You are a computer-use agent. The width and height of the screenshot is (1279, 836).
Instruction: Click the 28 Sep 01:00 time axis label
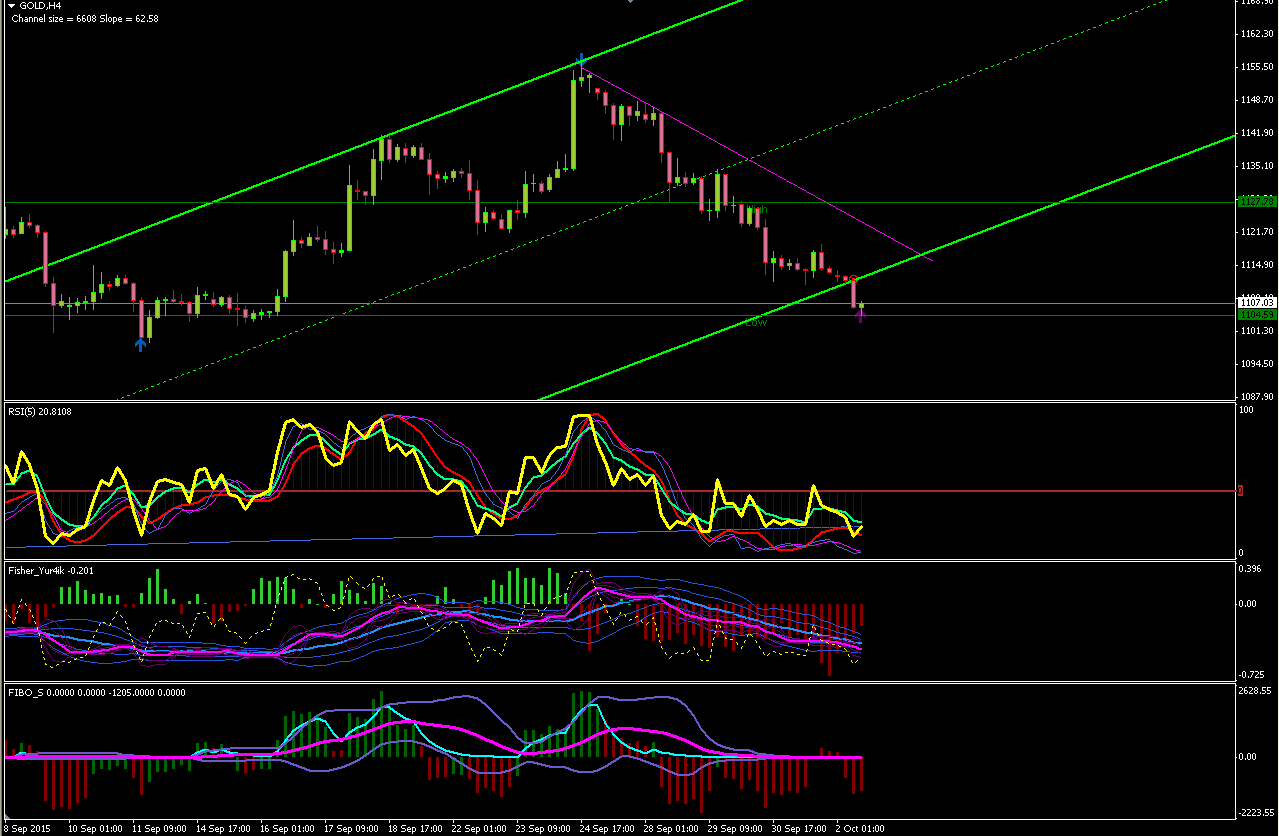pyautogui.click(x=672, y=829)
